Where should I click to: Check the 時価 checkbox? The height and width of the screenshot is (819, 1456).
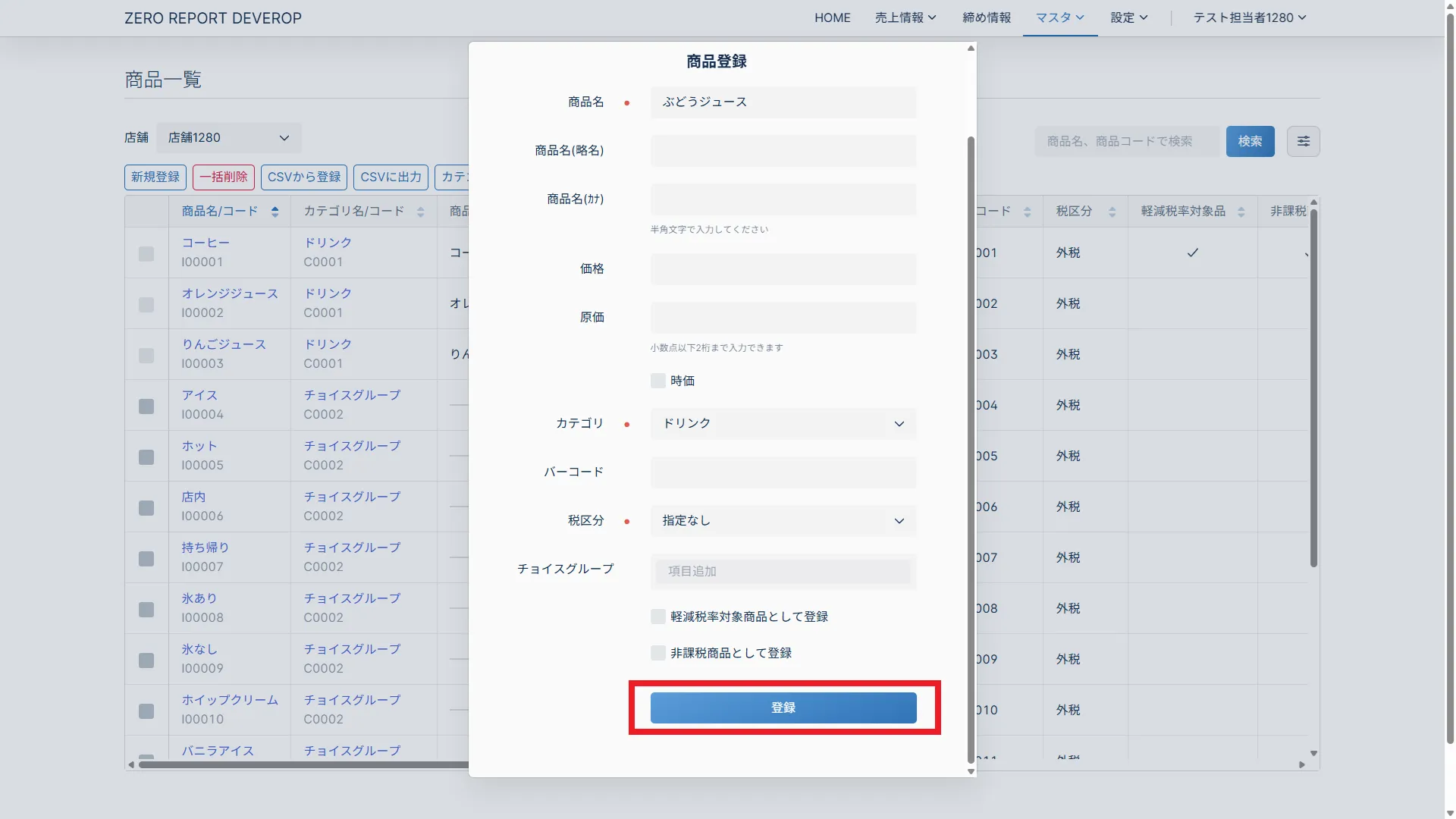pyautogui.click(x=658, y=381)
